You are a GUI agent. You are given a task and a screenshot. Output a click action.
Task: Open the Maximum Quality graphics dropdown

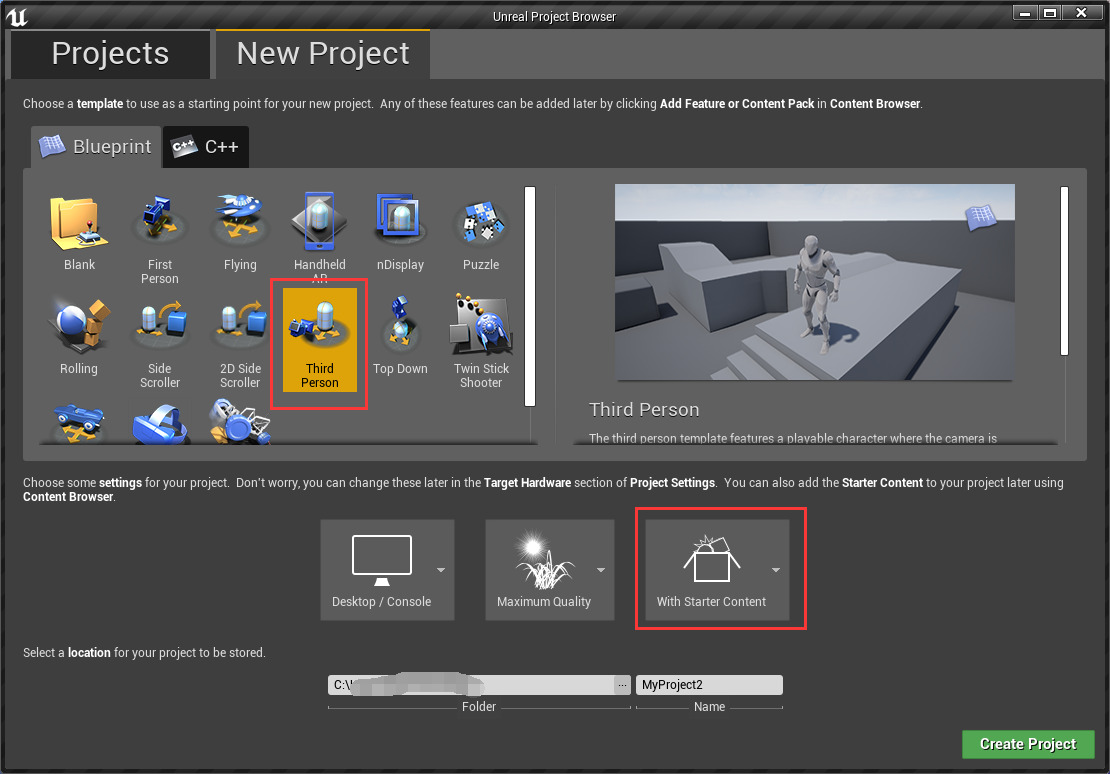549,570
